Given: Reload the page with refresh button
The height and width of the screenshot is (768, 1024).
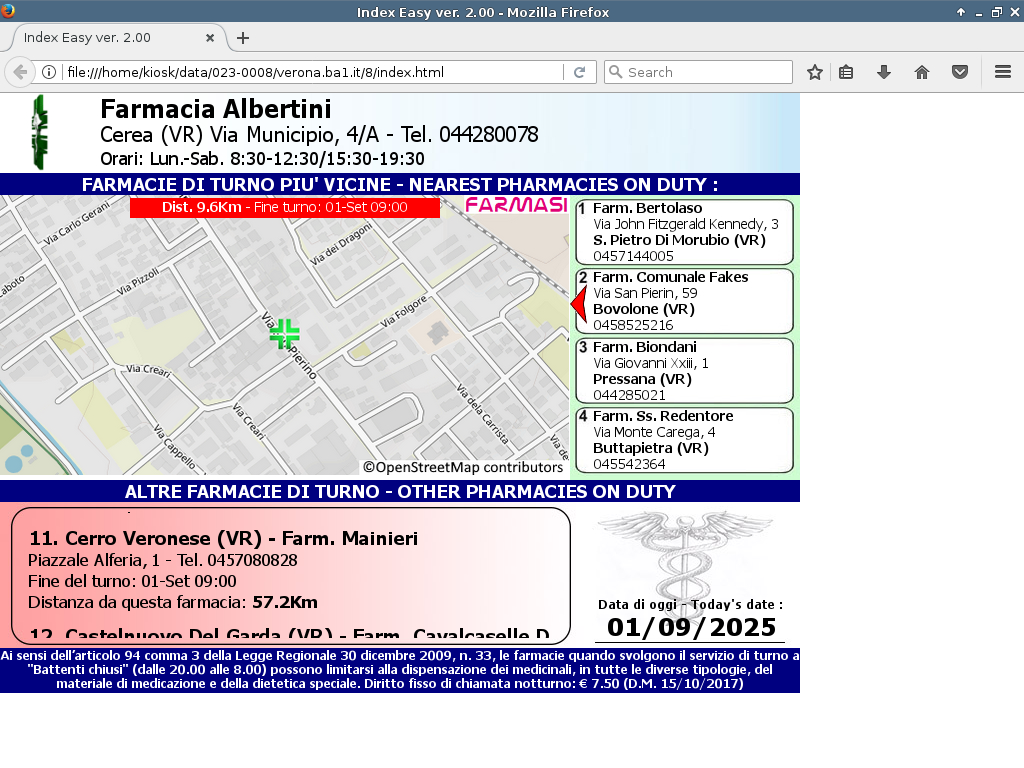Looking at the screenshot, I should (579, 72).
